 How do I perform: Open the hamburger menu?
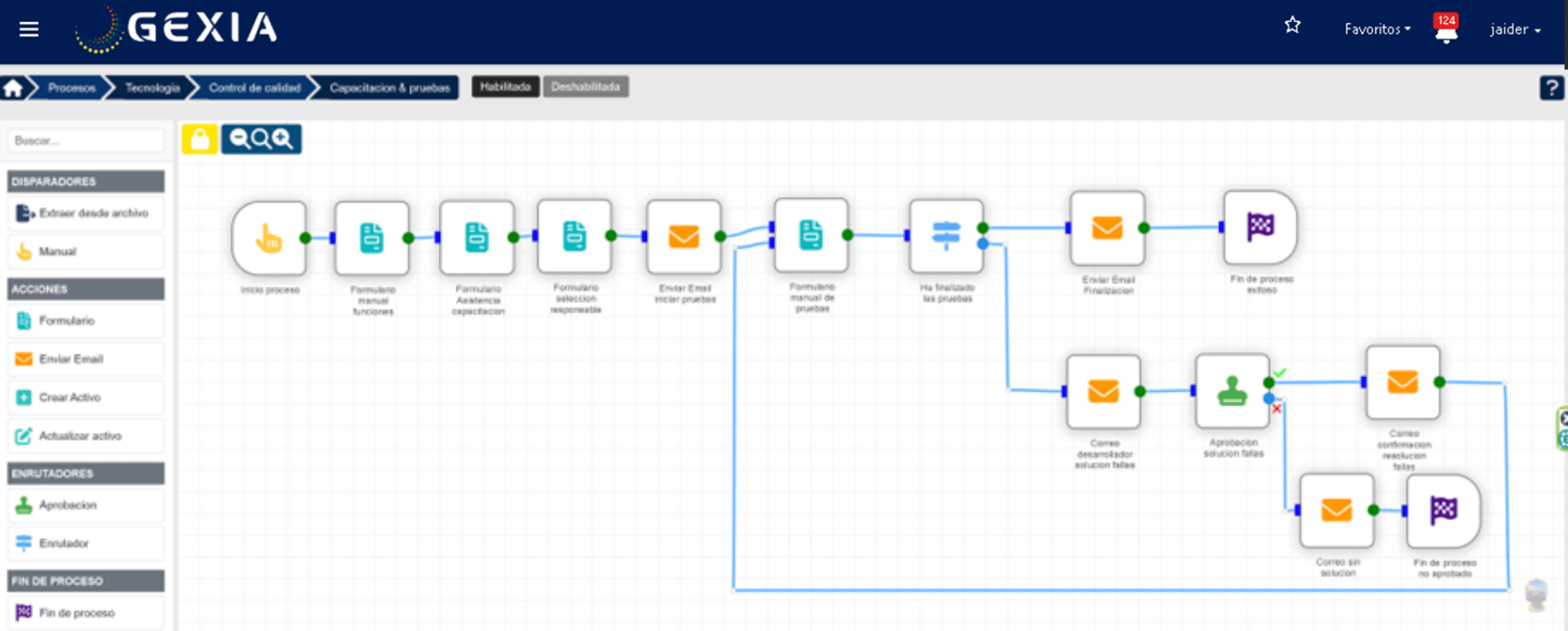pos(29,29)
